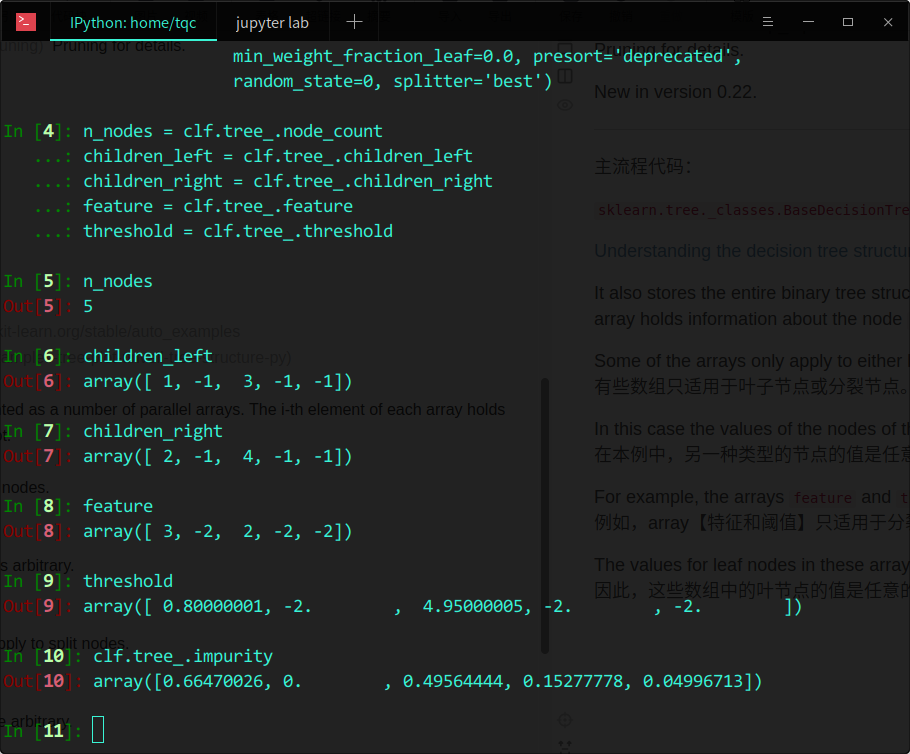Close the terminal window
Image resolution: width=910 pixels, height=754 pixels.
(x=888, y=22)
